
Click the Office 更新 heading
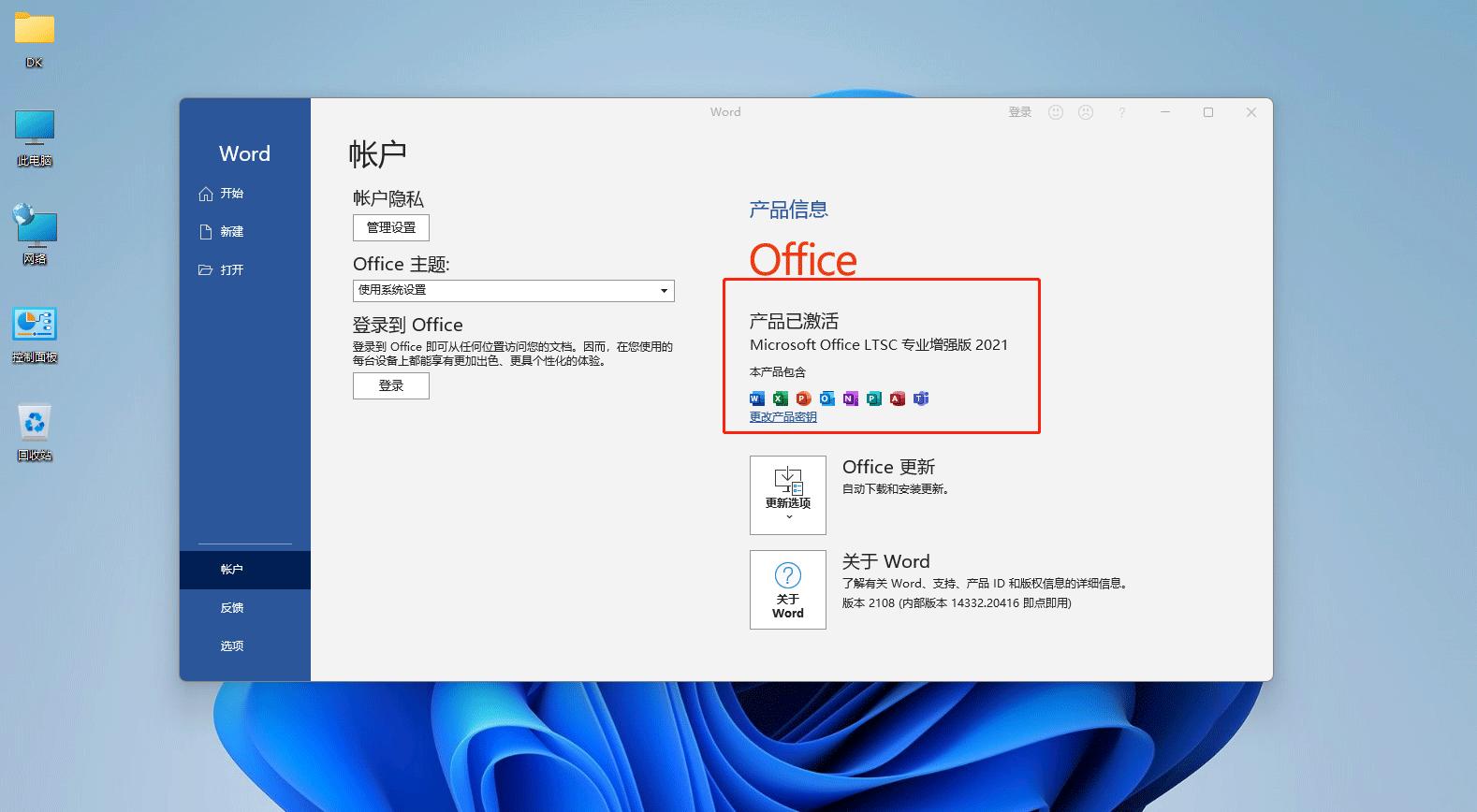(889, 467)
